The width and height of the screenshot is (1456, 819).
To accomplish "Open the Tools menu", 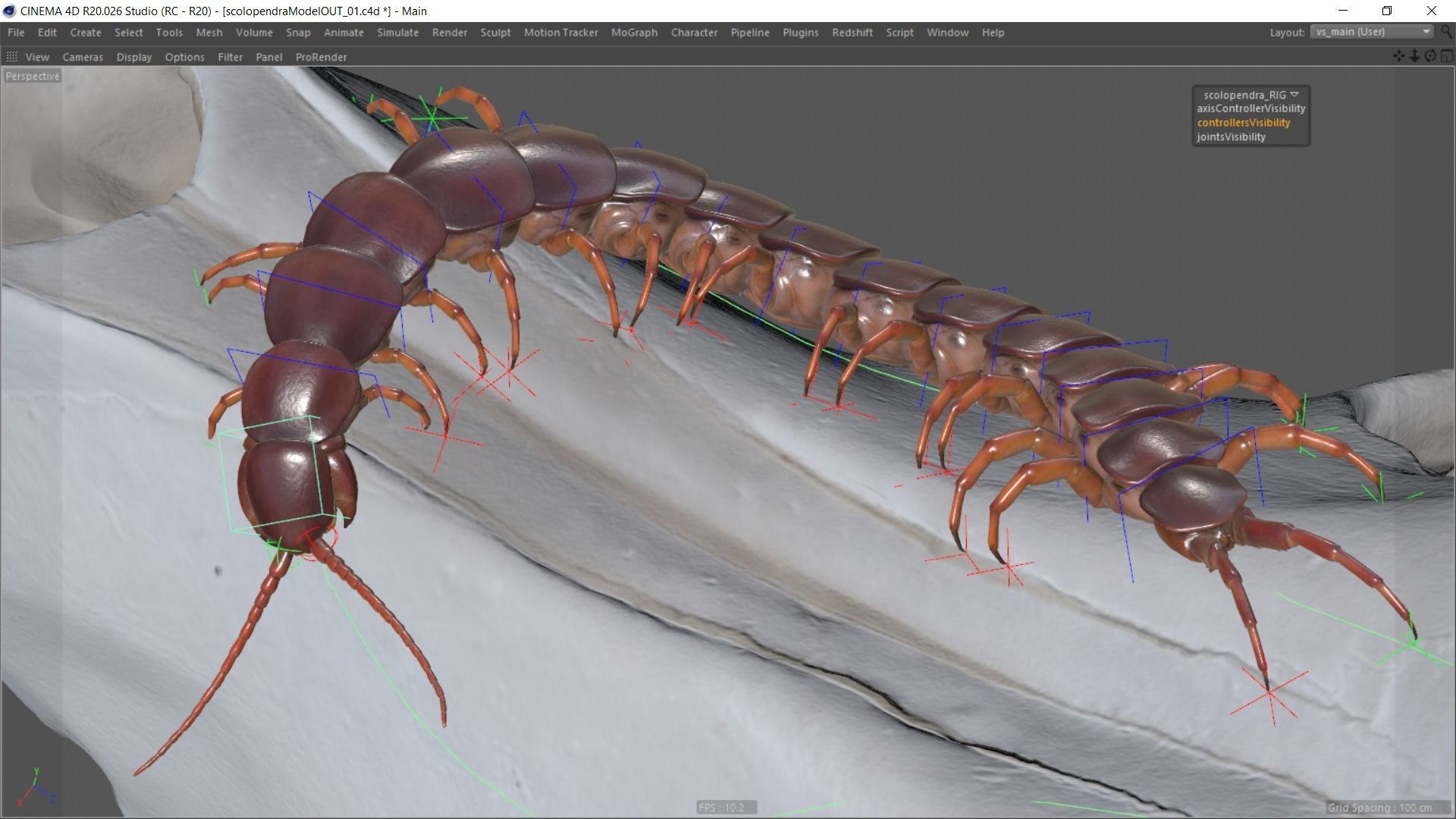I will coord(169,33).
